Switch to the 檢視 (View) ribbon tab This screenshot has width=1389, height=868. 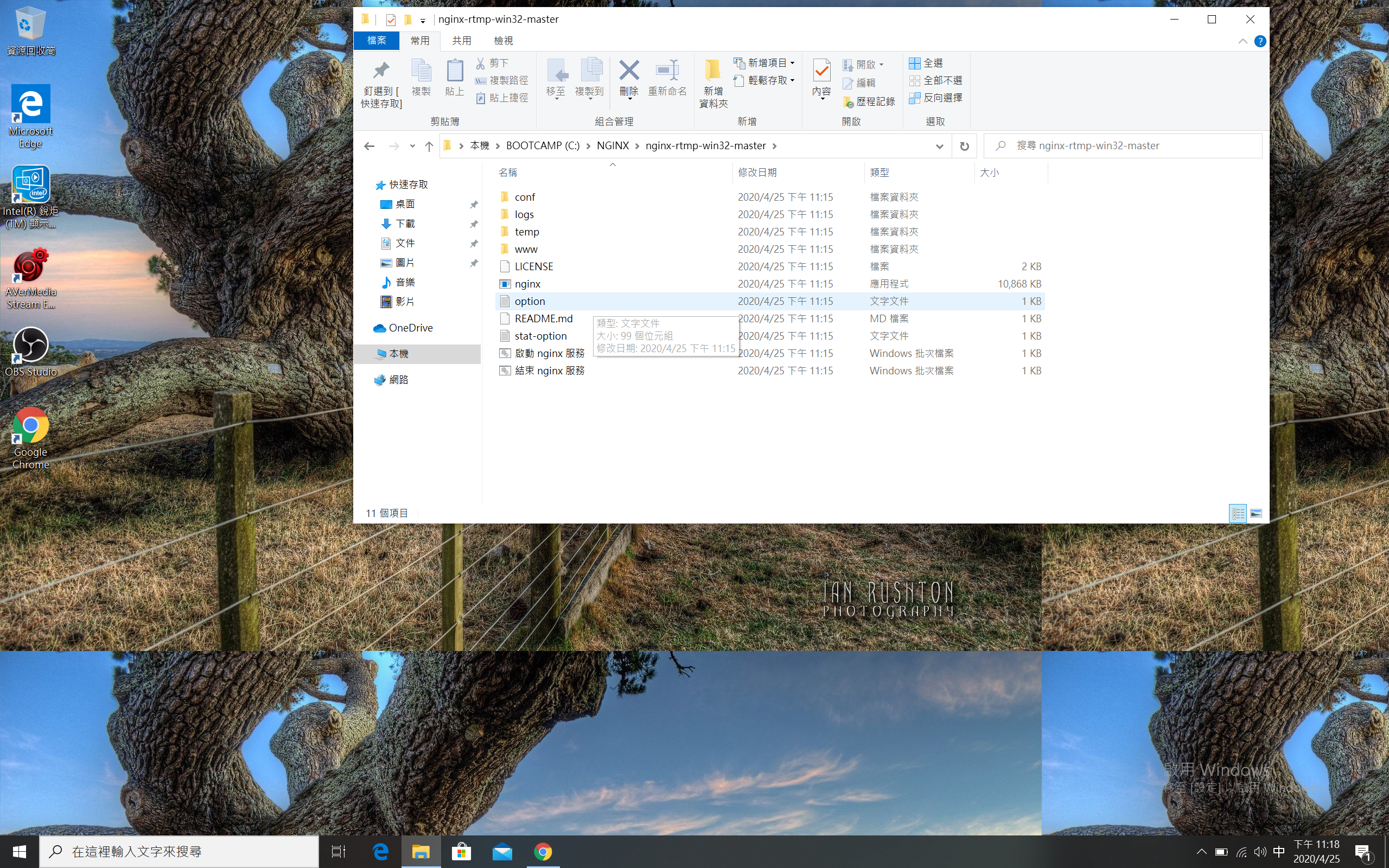504,41
